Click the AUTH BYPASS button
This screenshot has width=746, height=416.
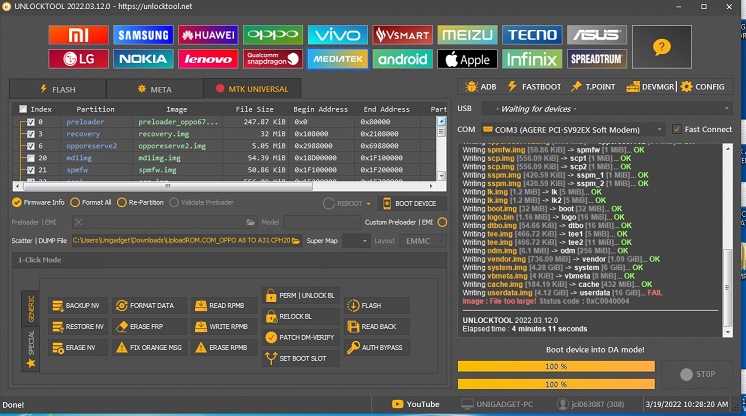click(x=376, y=347)
